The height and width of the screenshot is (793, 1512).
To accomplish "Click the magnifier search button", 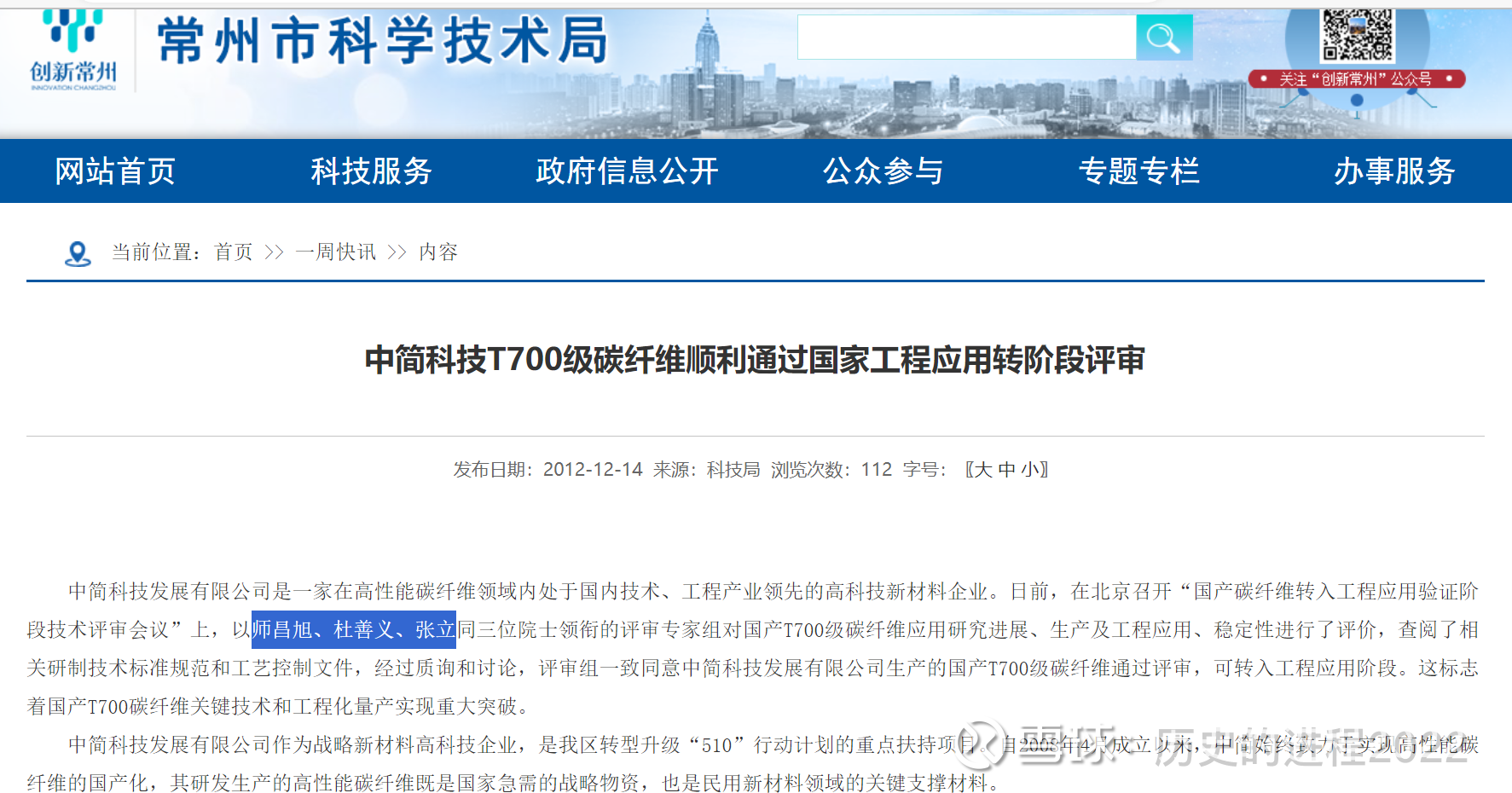I will point(1164,38).
